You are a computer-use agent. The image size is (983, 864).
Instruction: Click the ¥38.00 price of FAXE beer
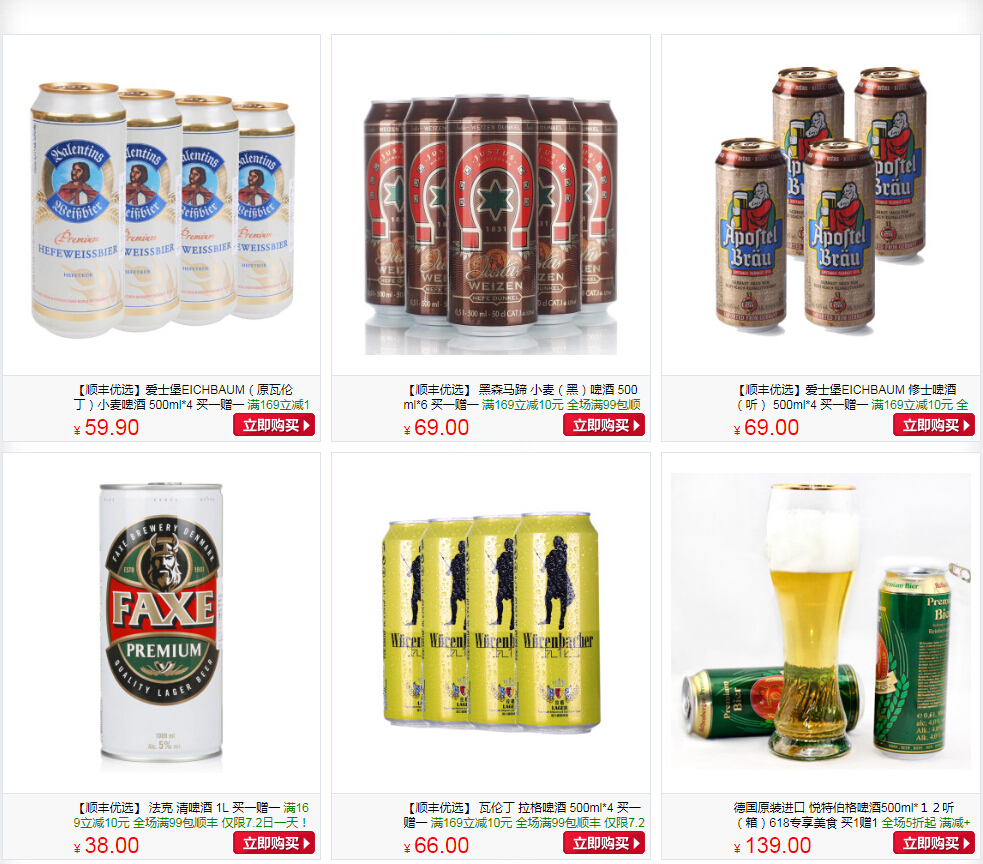(x=106, y=845)
